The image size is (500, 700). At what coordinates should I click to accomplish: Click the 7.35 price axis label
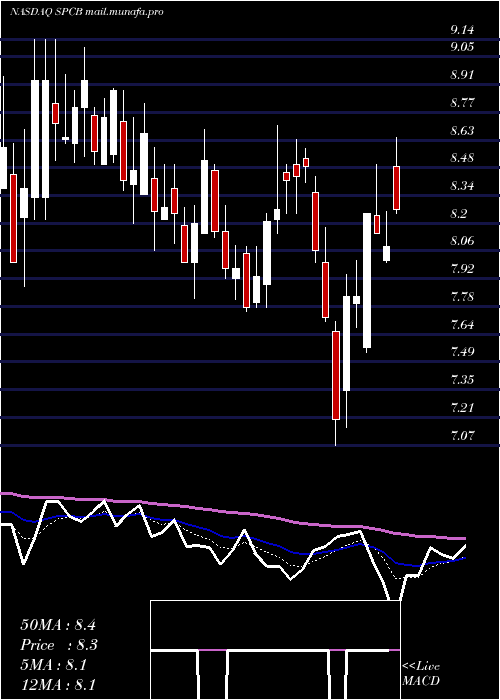coord(462,380)
